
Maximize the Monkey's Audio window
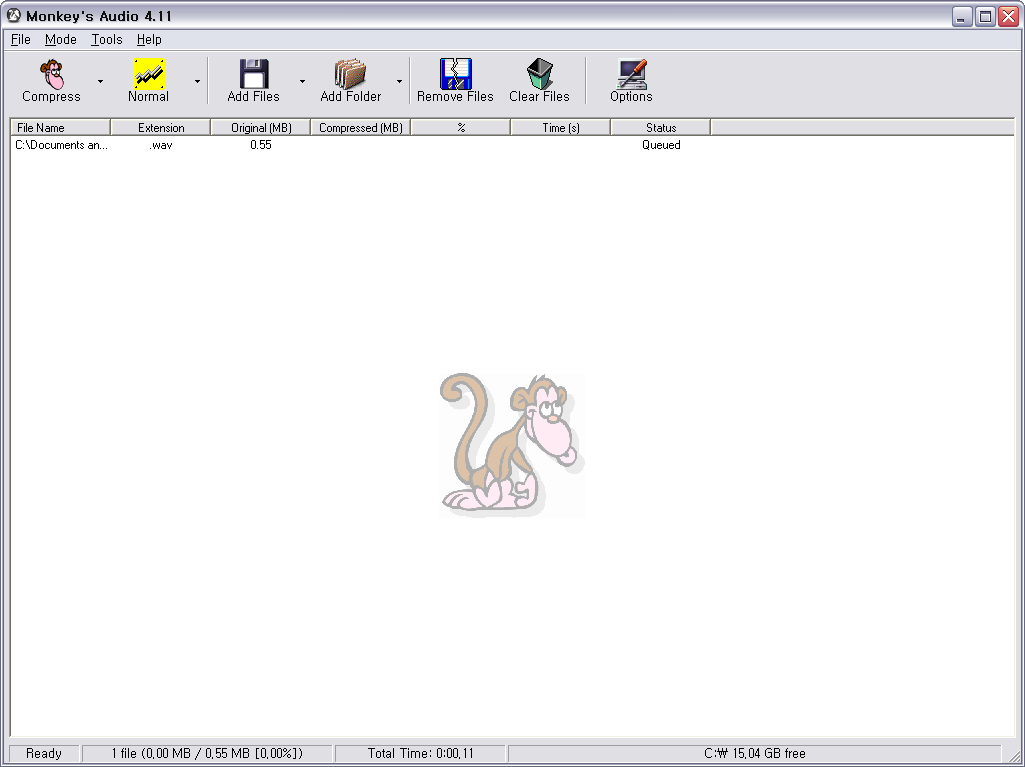click(x=985, y=16)
